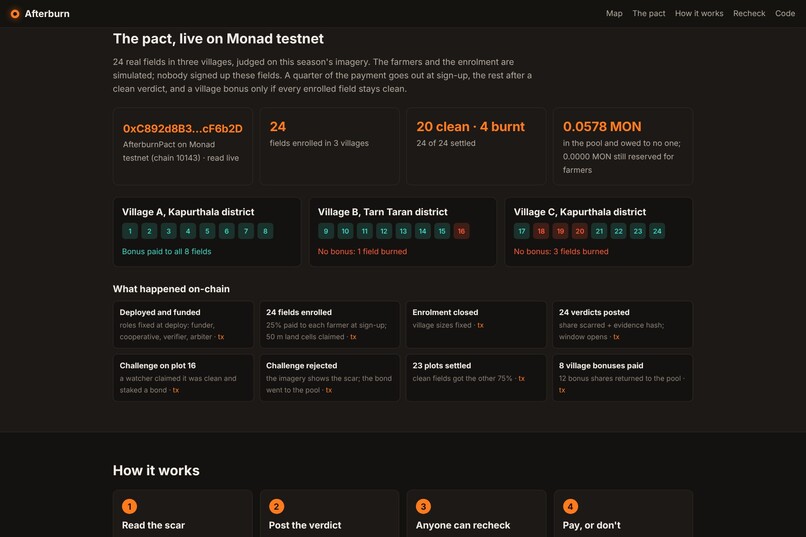The width and height of the screenshot is (806, 537).
Task: Click the 'Anyone can recheck' step title
Action: tap(463, 525)
